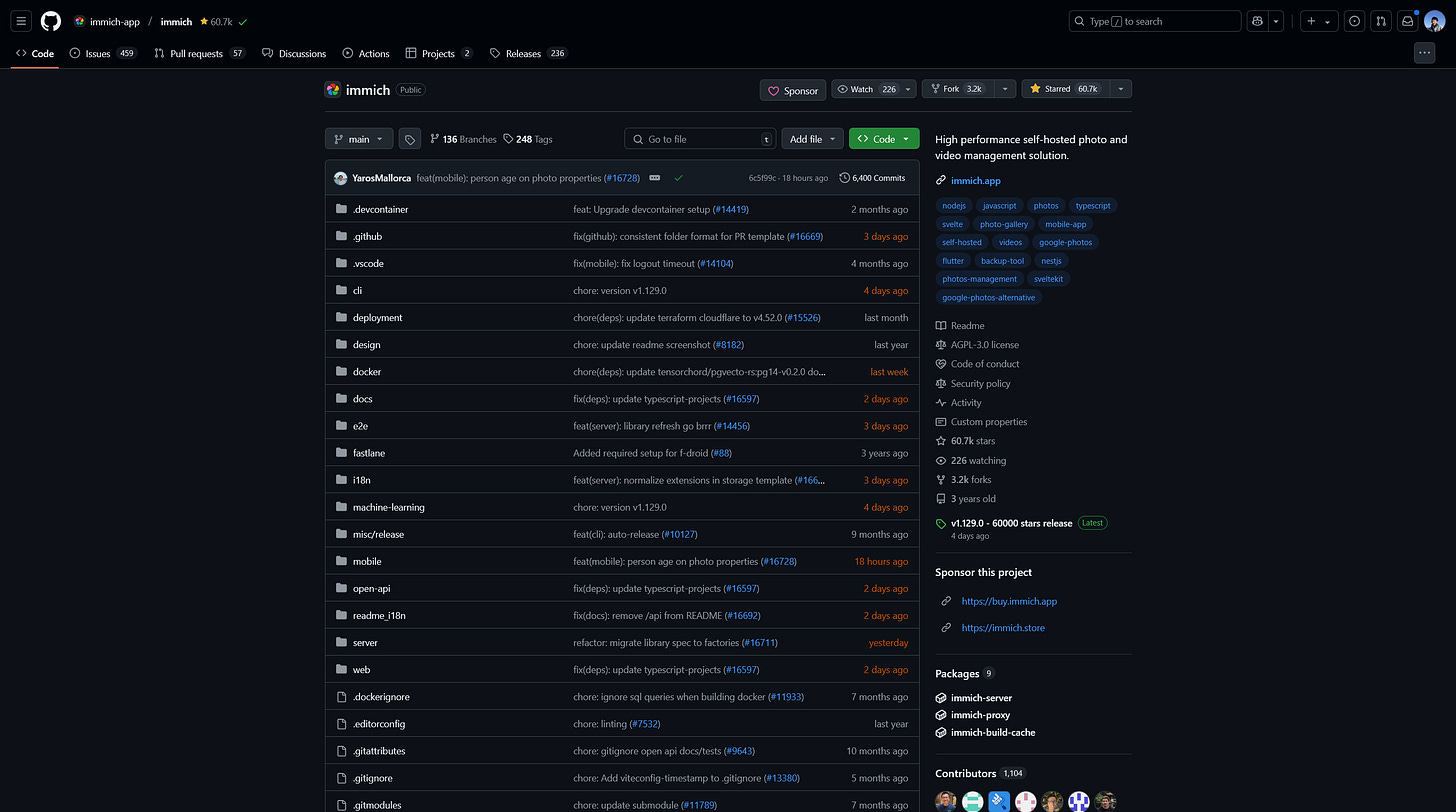Click the nodejs topic tag
Viewport: 1456px width, 812px height.
pos(954,206)
